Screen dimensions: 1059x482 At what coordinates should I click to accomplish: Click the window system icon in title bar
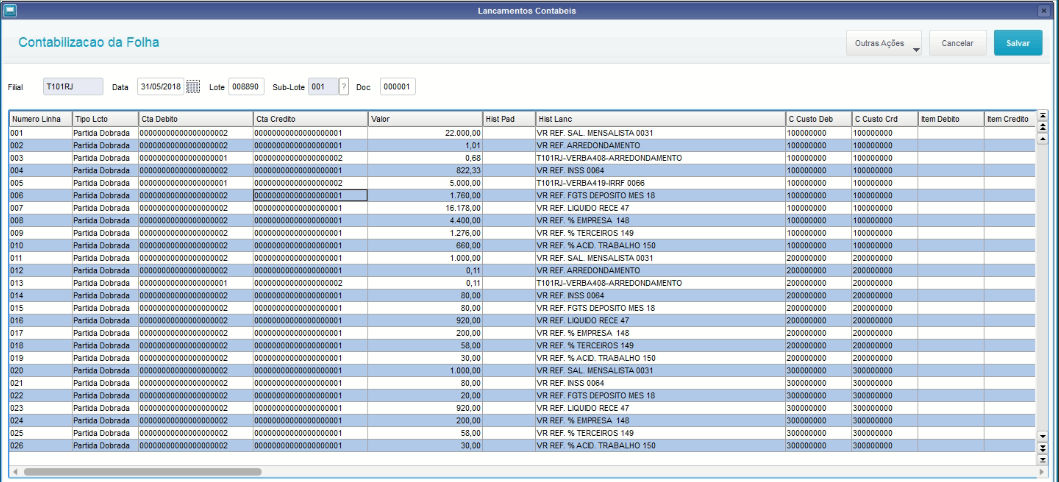[x=9, y=10]
